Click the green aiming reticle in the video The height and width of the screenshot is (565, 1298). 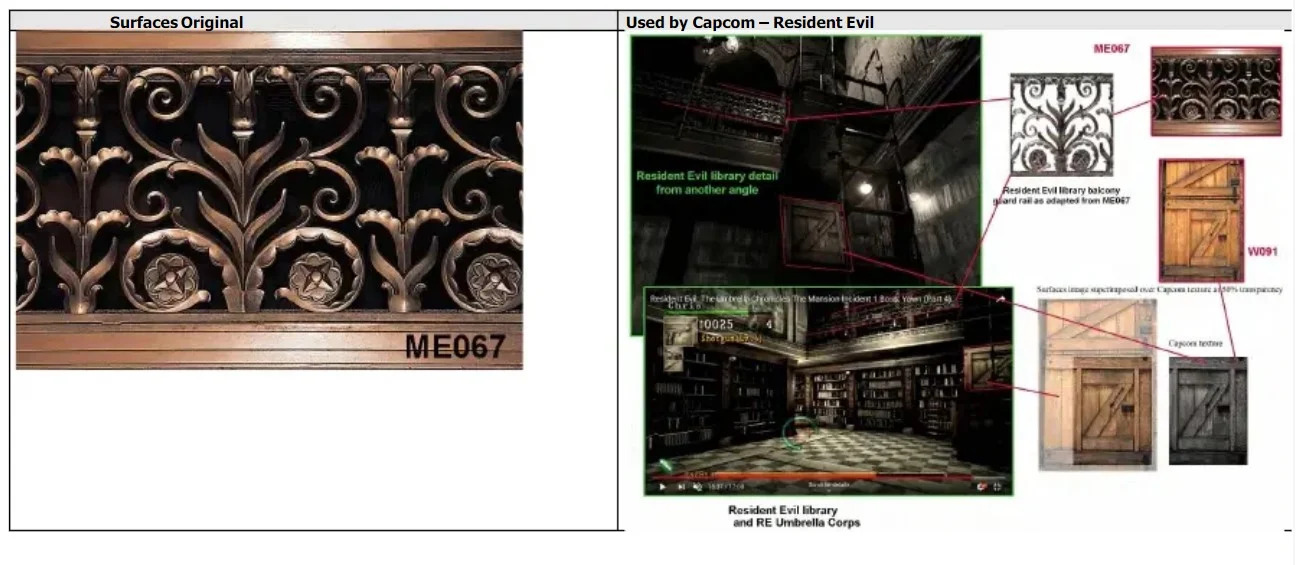click(800, 432)
